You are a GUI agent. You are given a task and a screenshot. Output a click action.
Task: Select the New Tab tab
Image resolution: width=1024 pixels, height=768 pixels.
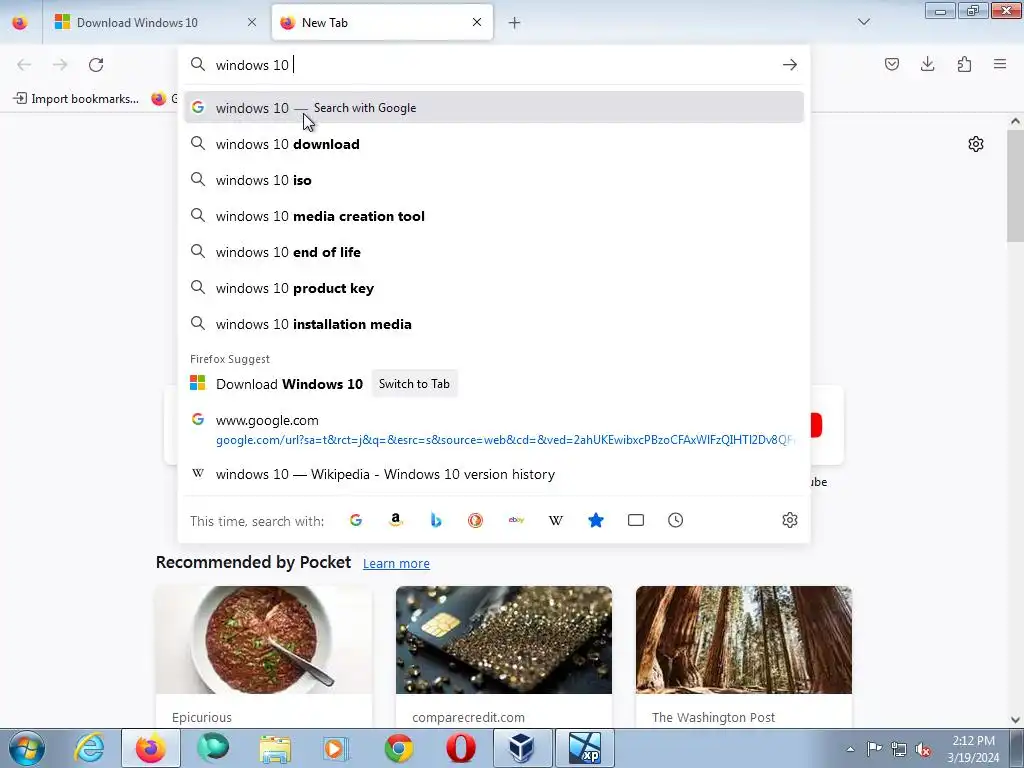pyautogui.click(x=382, y=23)
